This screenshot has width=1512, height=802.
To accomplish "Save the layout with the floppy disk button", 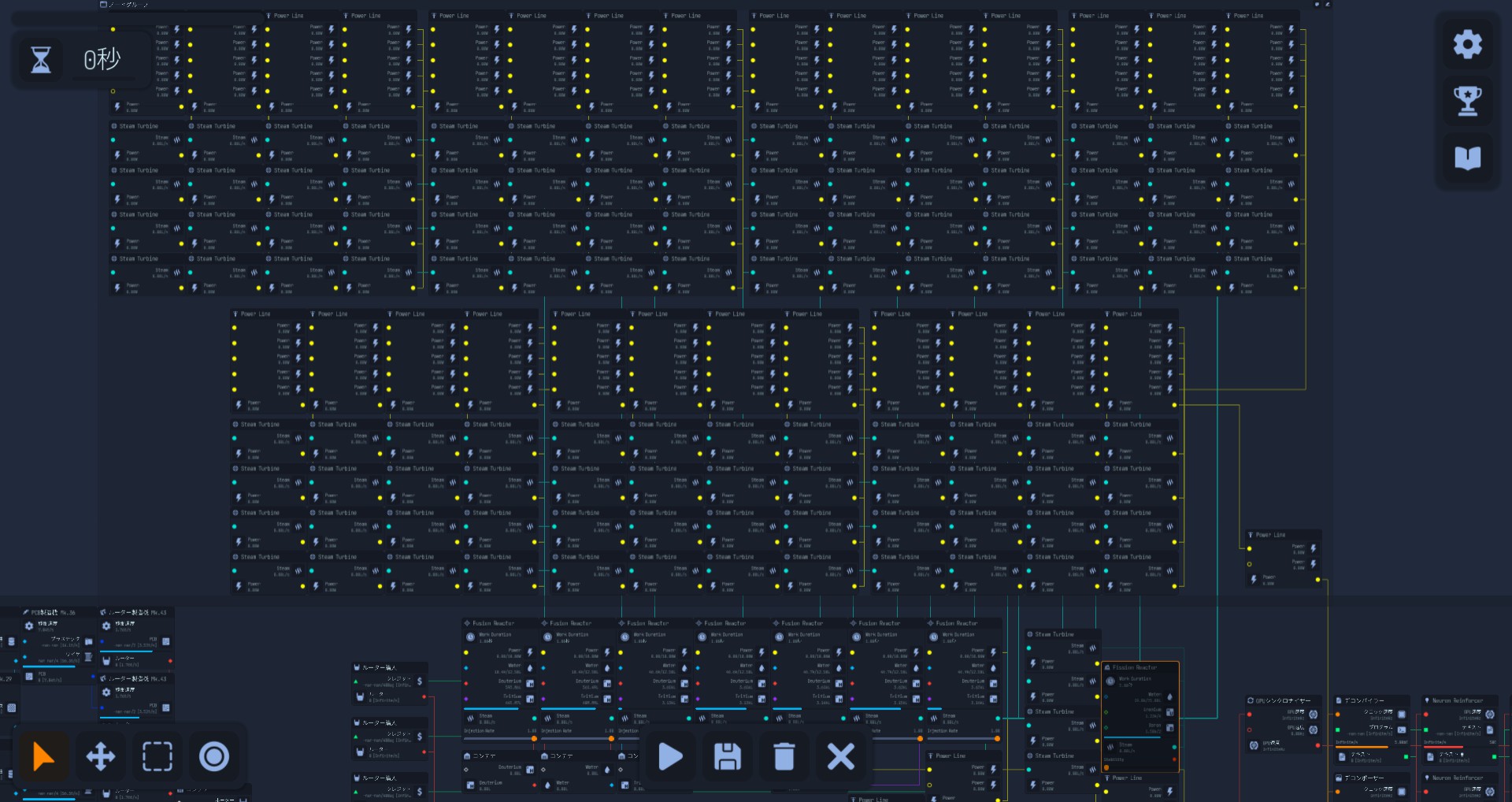I will [727, 756].
